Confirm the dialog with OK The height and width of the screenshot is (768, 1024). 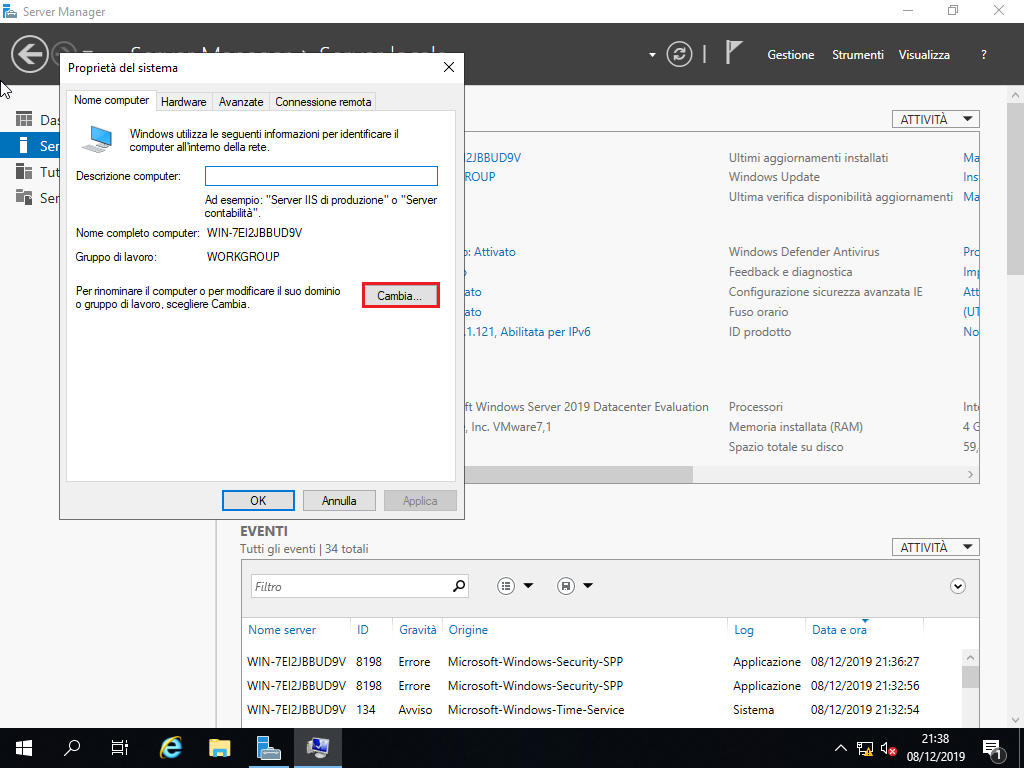pos(258,501)
